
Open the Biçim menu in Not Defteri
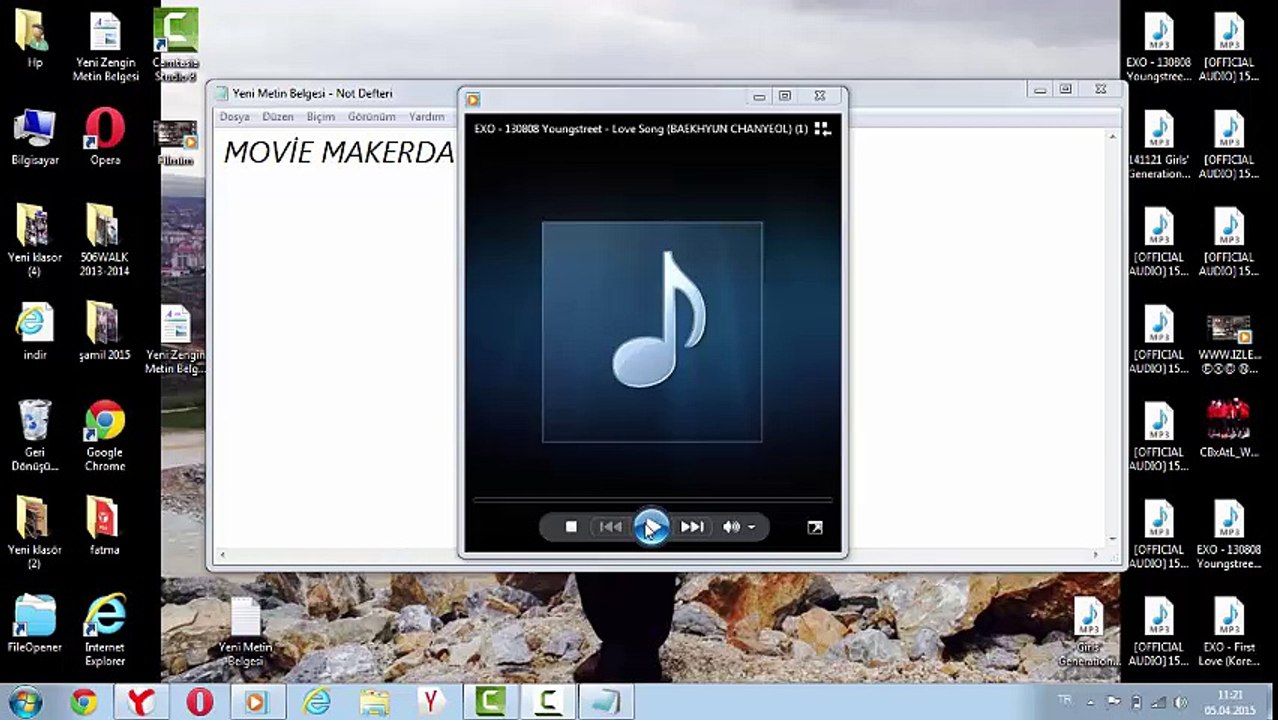pyautogui.click(x=321, y=117)
